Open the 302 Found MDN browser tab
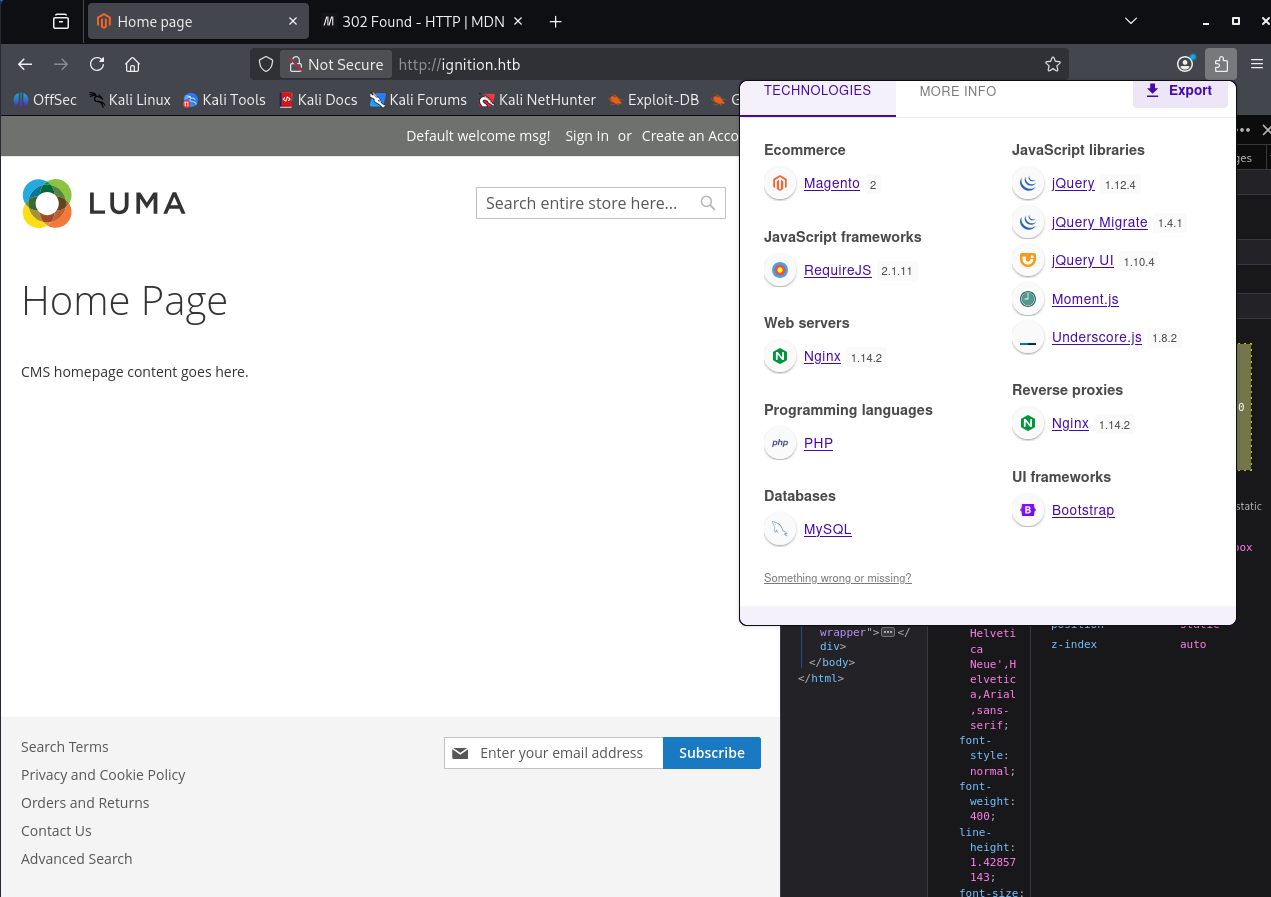This screenshot has width=1271, height=897. pos(420,21)
